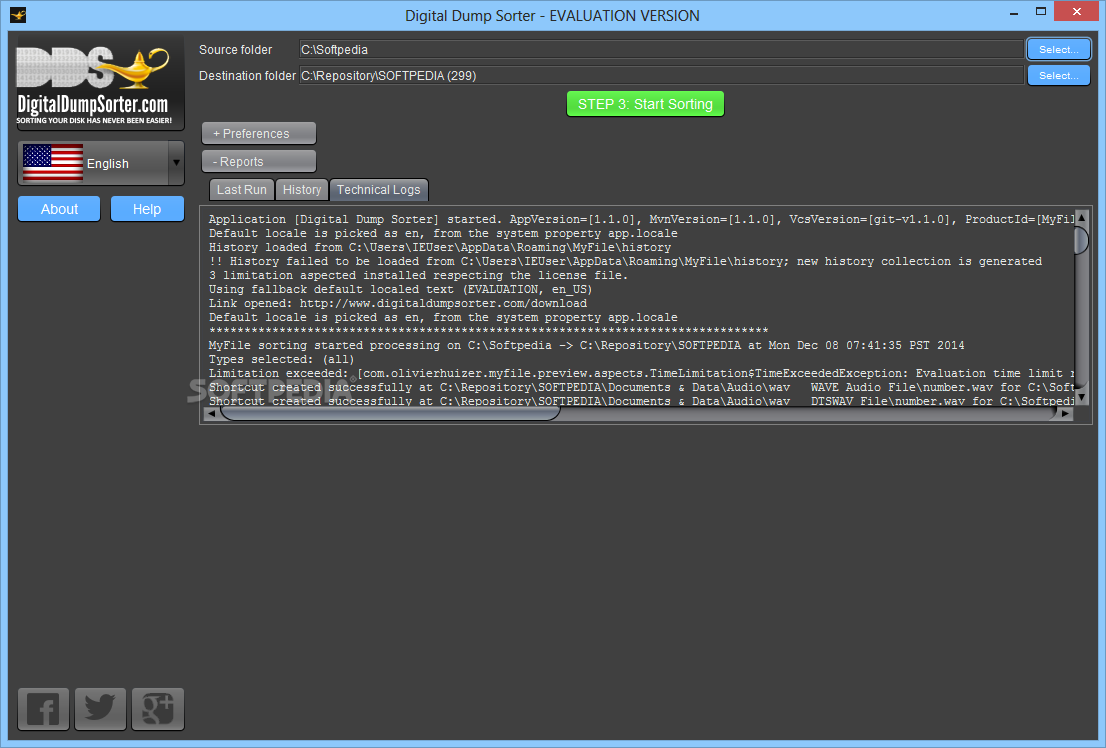
Task: Open the Google Plus icon
Action: pos(158,708)
